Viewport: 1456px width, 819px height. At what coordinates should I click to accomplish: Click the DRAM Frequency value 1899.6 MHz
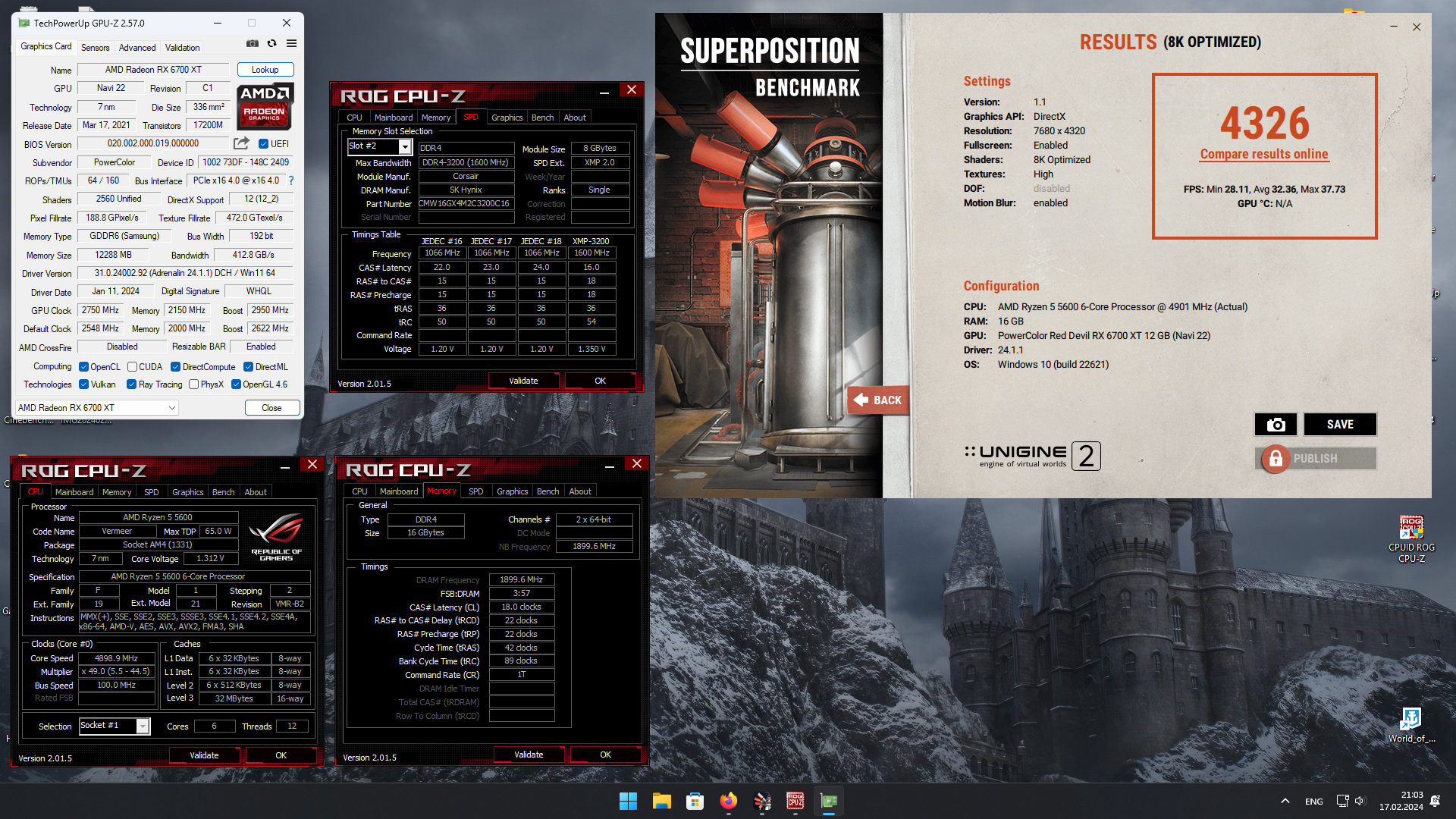coord(521,579)
